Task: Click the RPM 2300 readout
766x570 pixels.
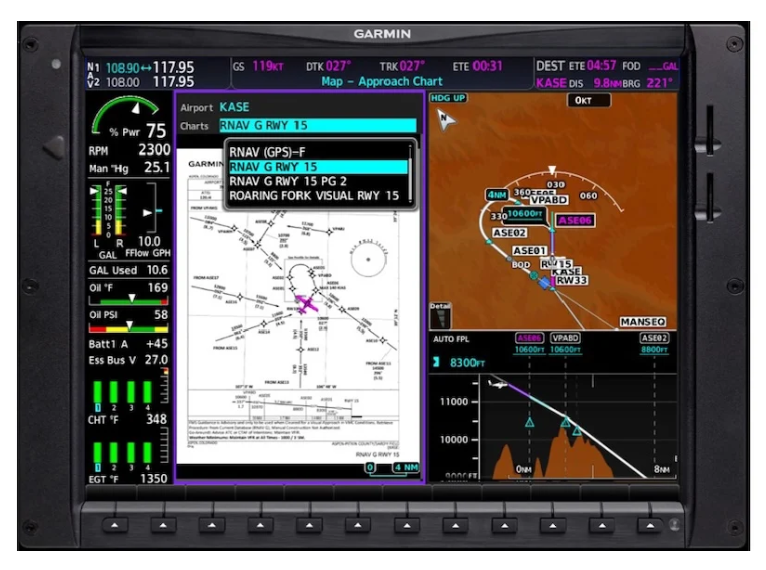Action: (129, 149)
